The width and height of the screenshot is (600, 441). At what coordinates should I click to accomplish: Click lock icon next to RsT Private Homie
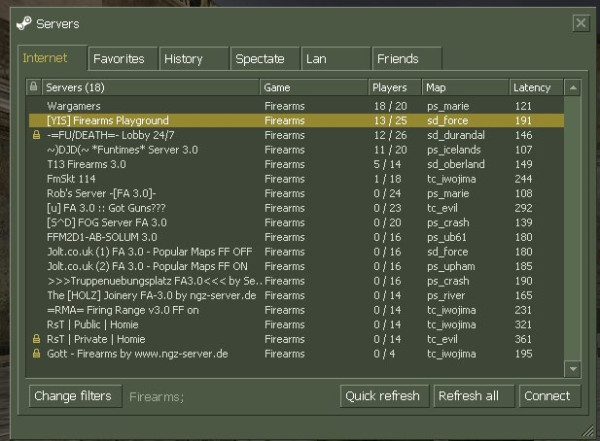tap(37, 339)
